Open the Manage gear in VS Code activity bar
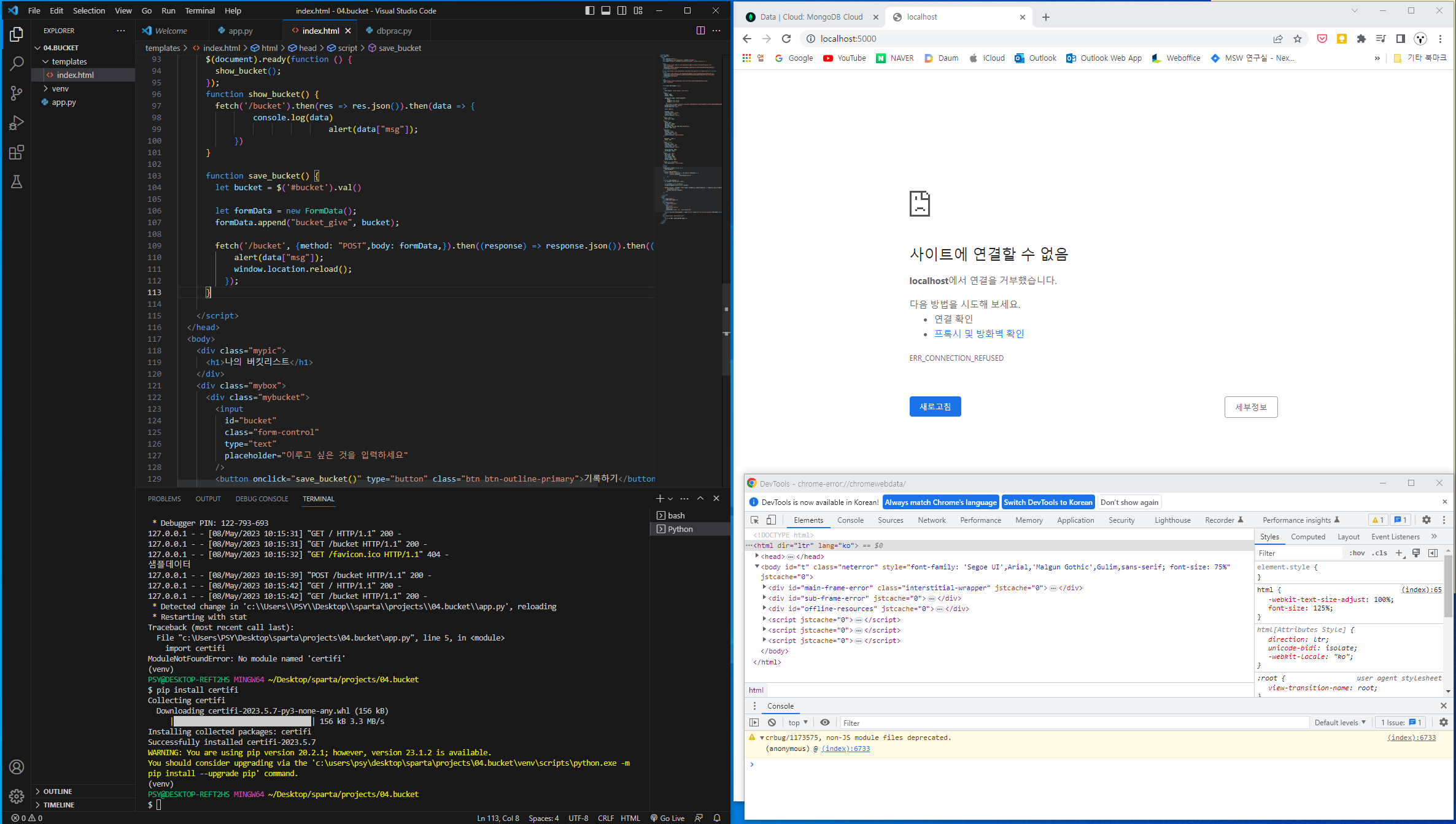This screenshot has height=824, width=1456. coord(17,796)
